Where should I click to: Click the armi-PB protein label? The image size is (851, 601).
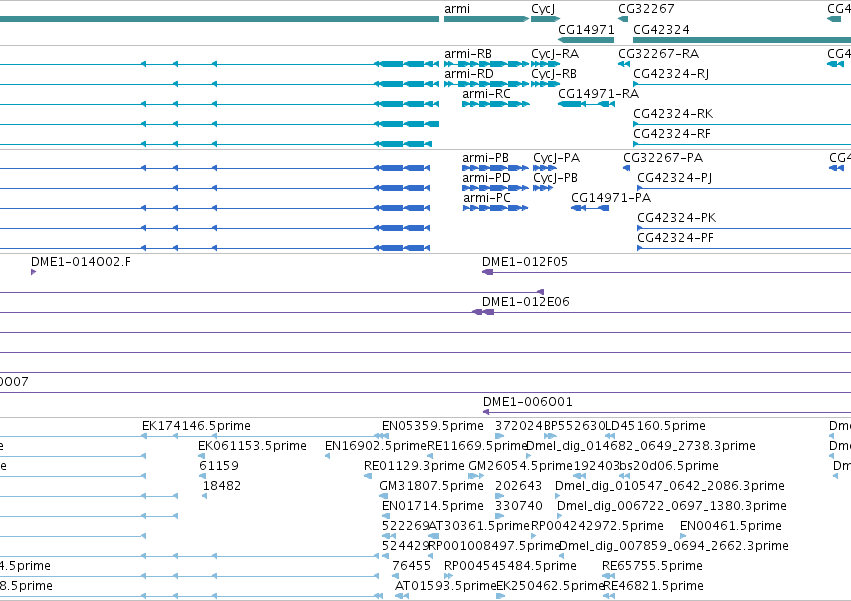coord(486,158)
